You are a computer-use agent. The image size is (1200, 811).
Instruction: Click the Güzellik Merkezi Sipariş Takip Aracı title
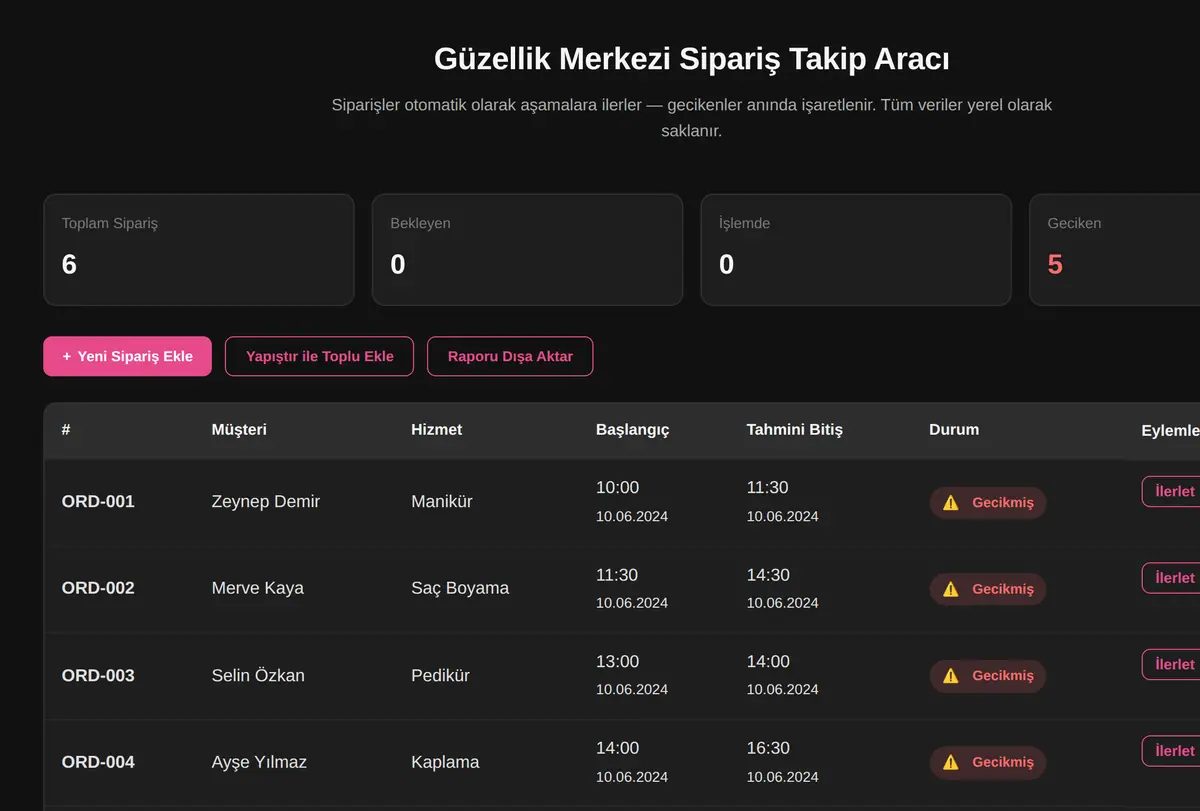[692, 59]
